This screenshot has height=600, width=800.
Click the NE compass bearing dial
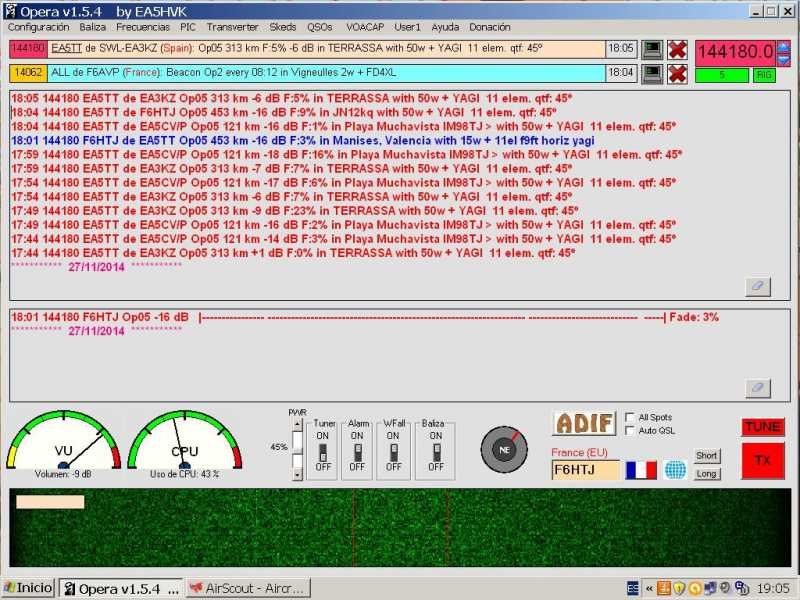pyautogui.click(x=504, y=449)
